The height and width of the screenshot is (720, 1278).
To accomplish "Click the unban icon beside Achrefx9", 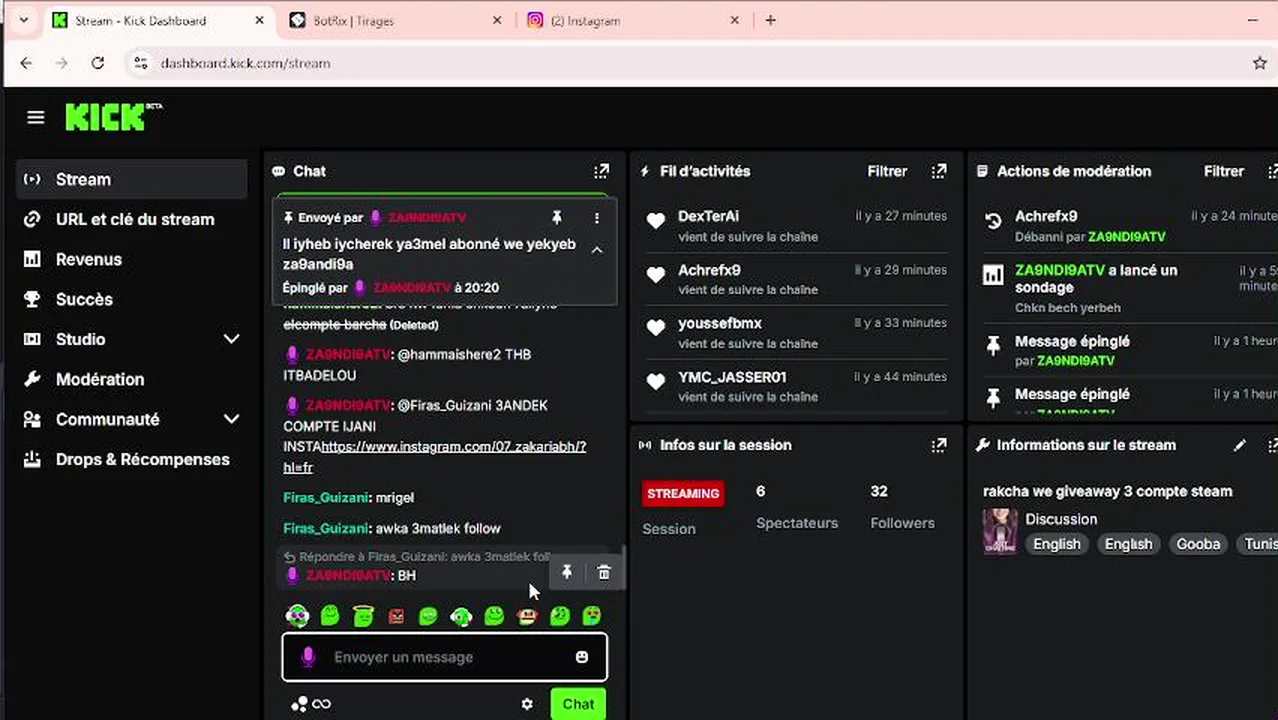I will point(993,221).
